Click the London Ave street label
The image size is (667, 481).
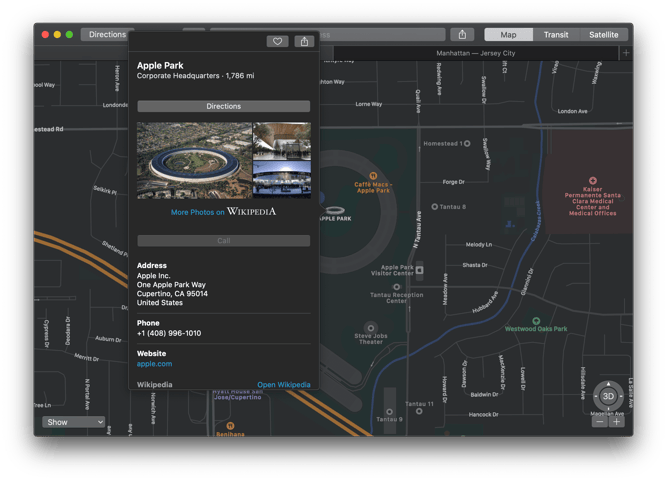[x=573, y=111]
